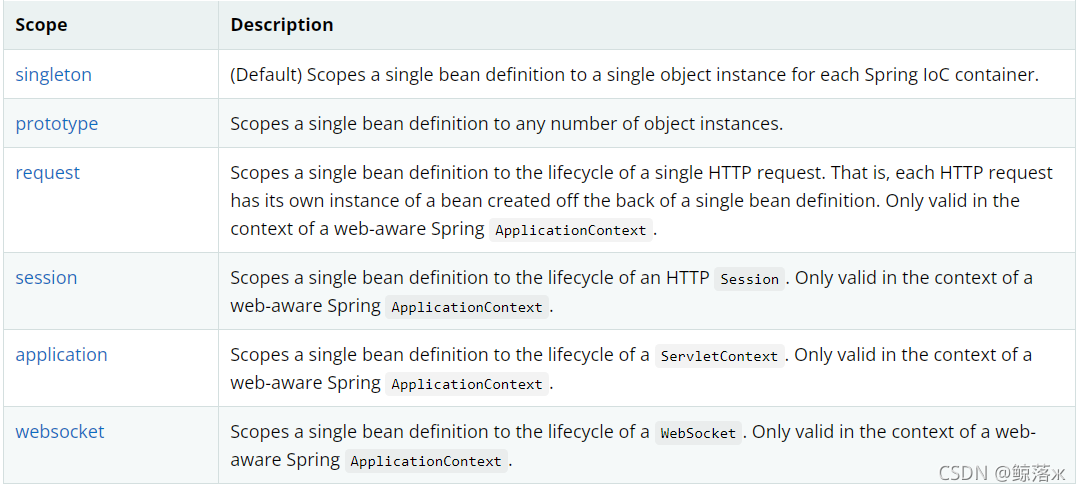Click ApplicationContext code in websocket row
This screenshot has height=491, width=1081.
click(426, 461)
